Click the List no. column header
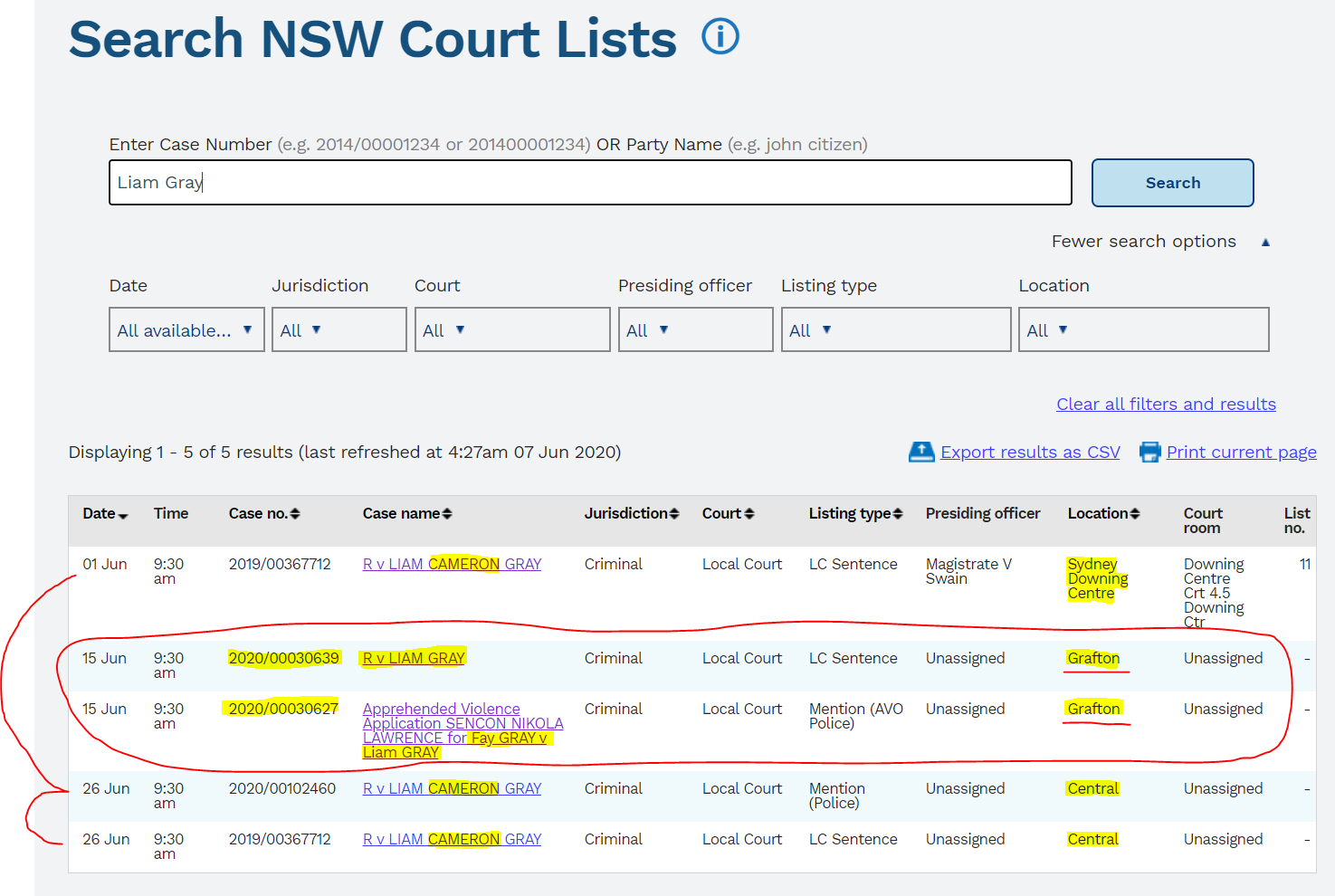Screen dimensions: 1335x896 (1297, 521)
